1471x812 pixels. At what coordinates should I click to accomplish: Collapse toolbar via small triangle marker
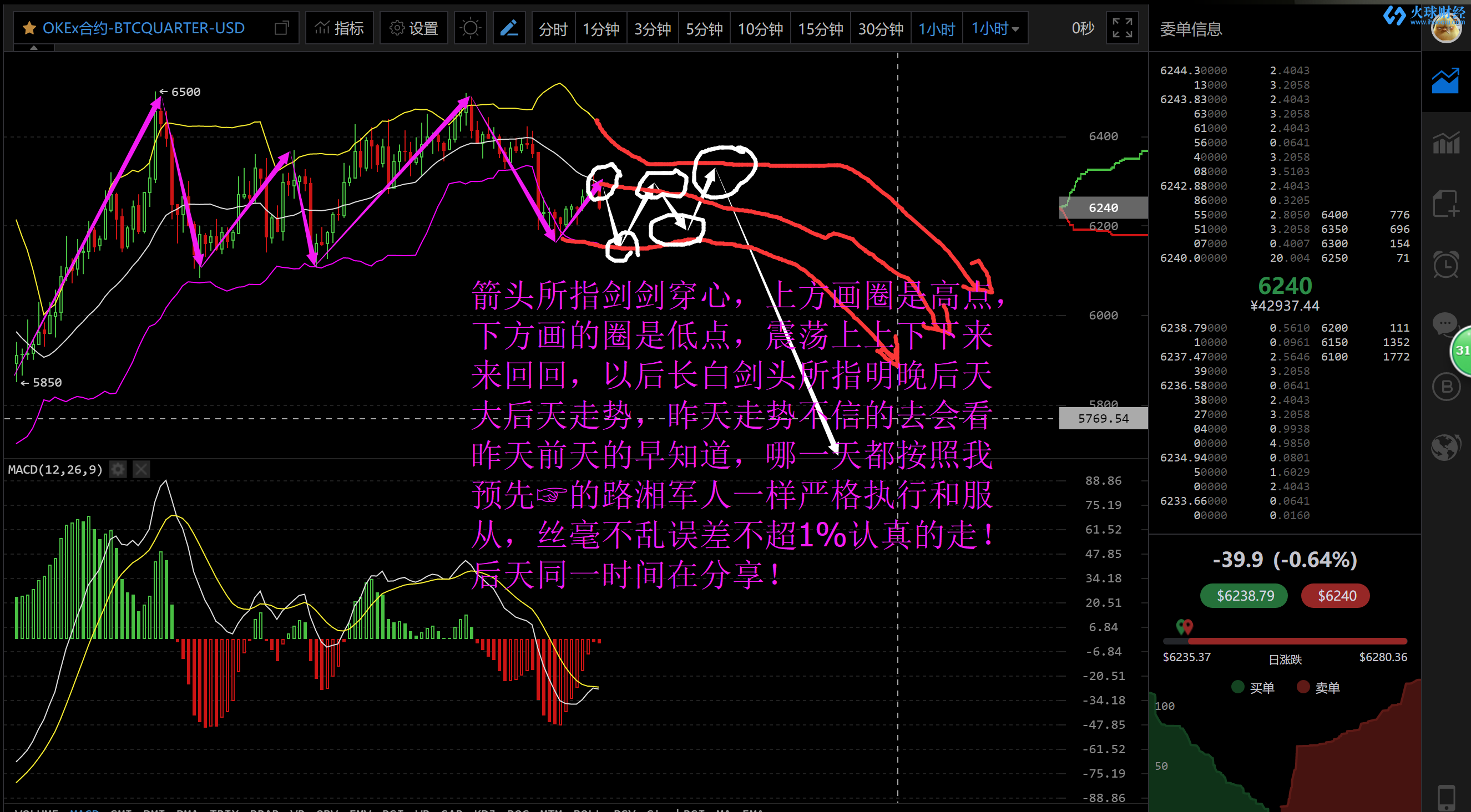pos(34,48)
